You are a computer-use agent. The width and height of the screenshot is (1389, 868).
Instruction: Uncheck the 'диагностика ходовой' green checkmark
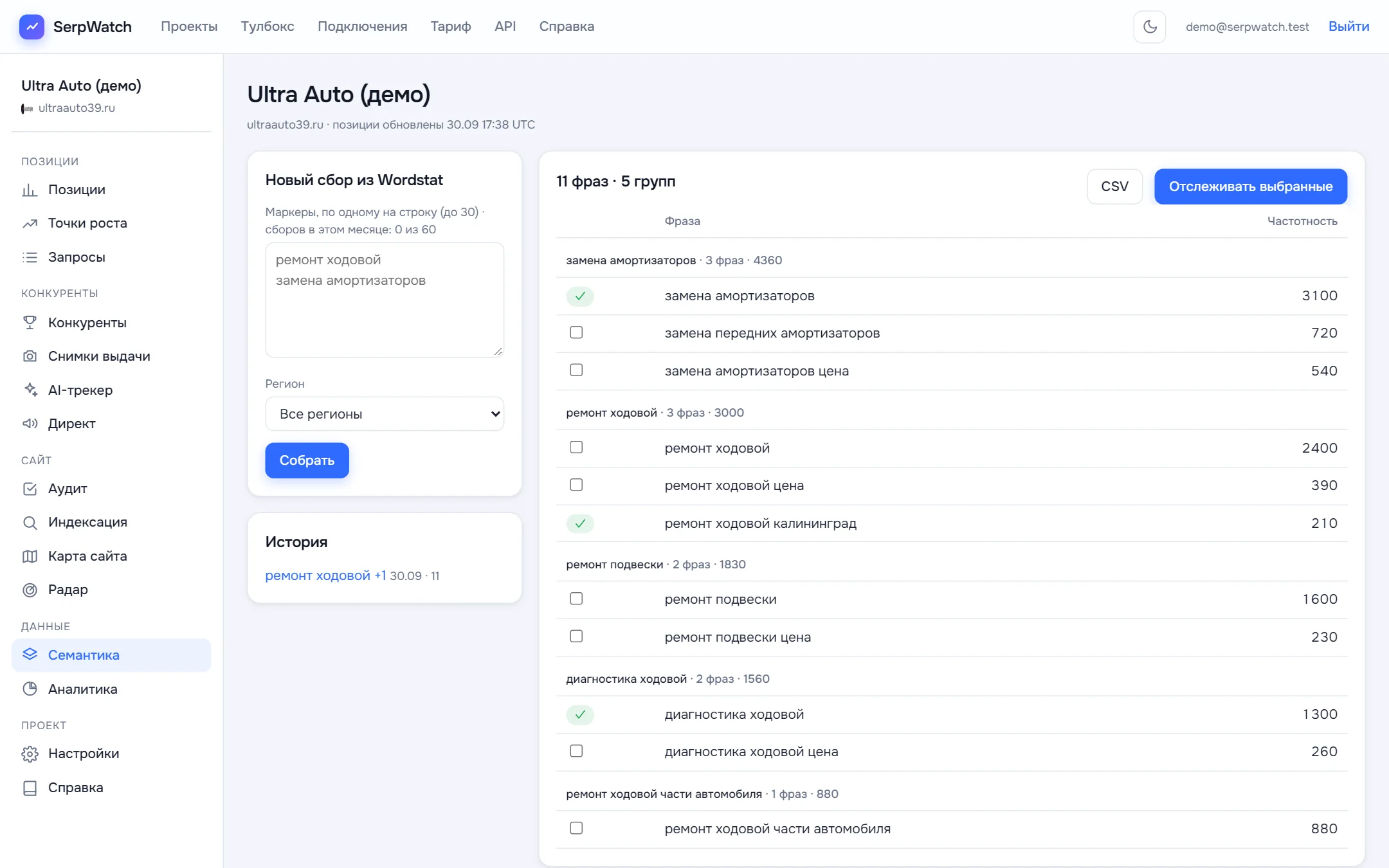tap(580, 714)
